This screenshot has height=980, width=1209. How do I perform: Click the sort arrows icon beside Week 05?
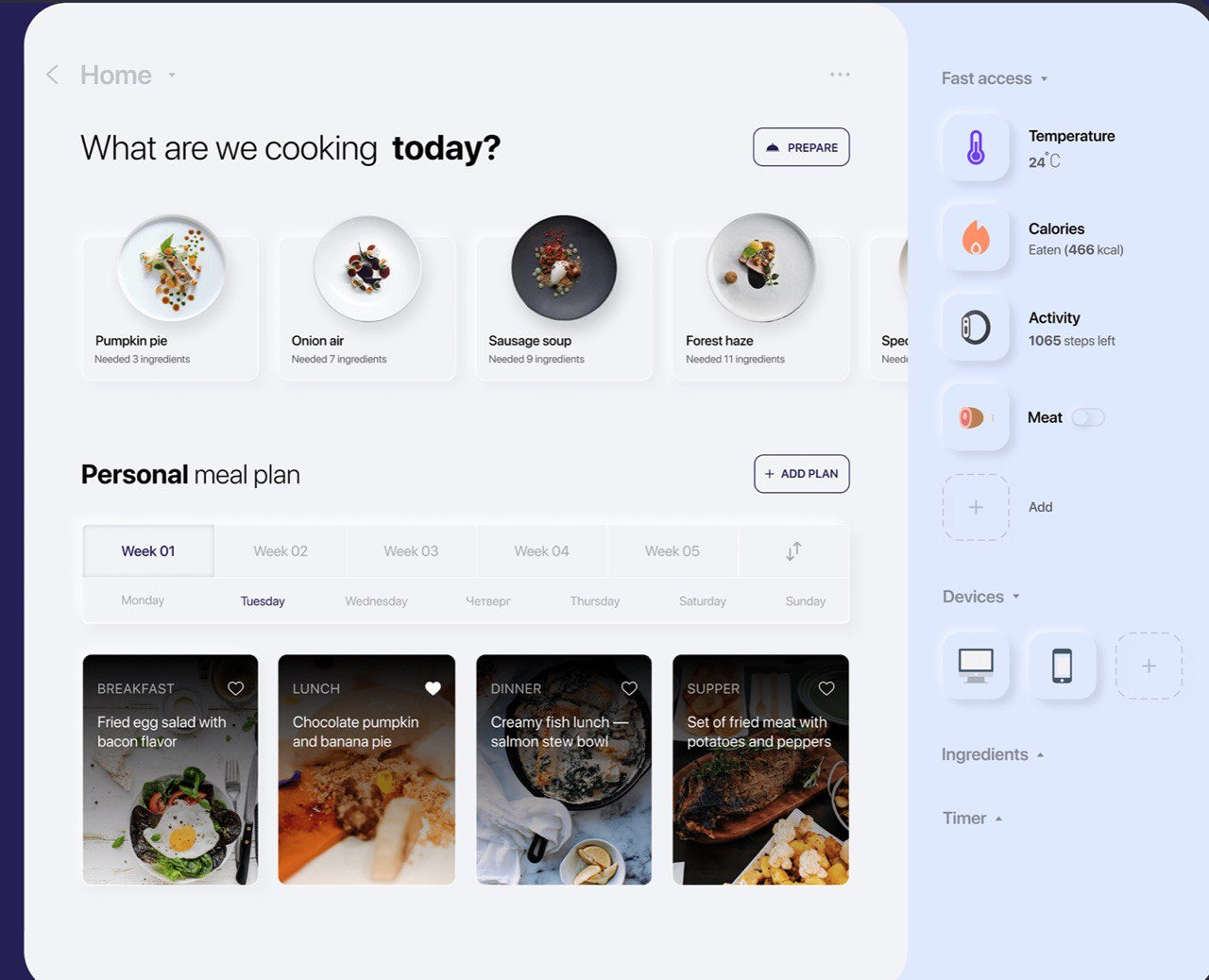(793, 551)
